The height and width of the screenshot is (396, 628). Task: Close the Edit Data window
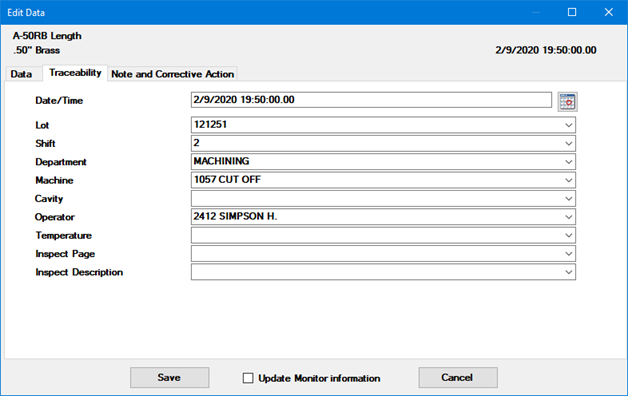[x=608, y=12]
